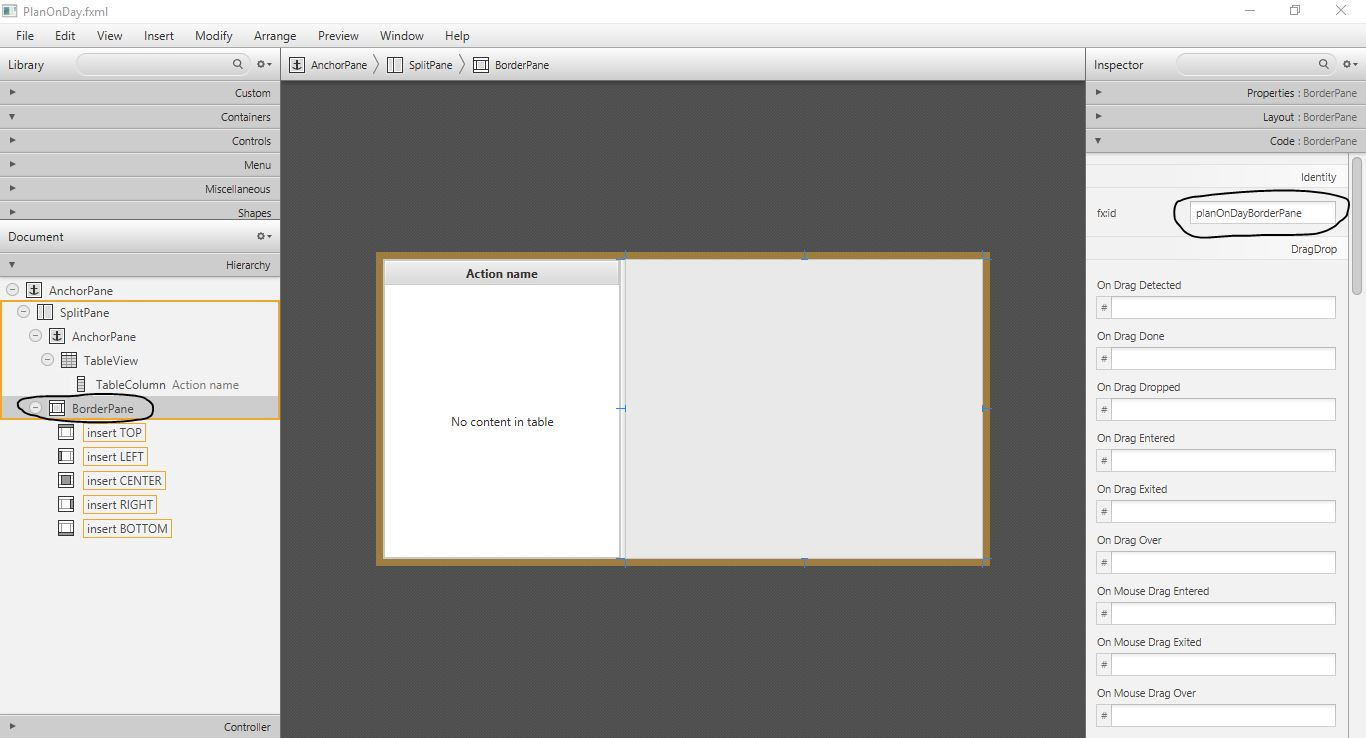Open the Document panel gear menu
Viewport: 1366px width, 738px height.
pos(264,236)
